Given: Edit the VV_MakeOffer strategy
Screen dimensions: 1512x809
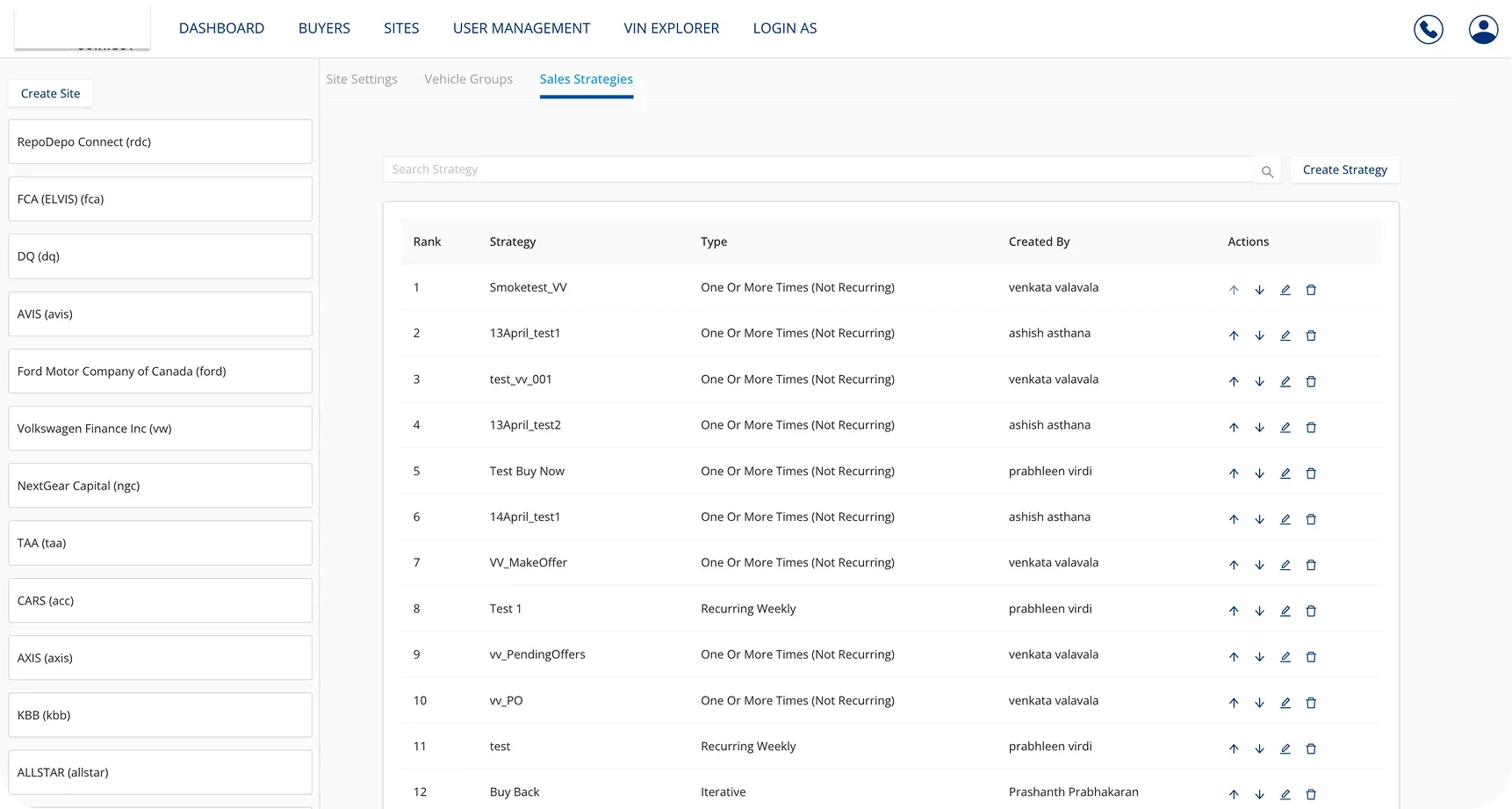Looking at the screenshot, I should [1285, 565].
